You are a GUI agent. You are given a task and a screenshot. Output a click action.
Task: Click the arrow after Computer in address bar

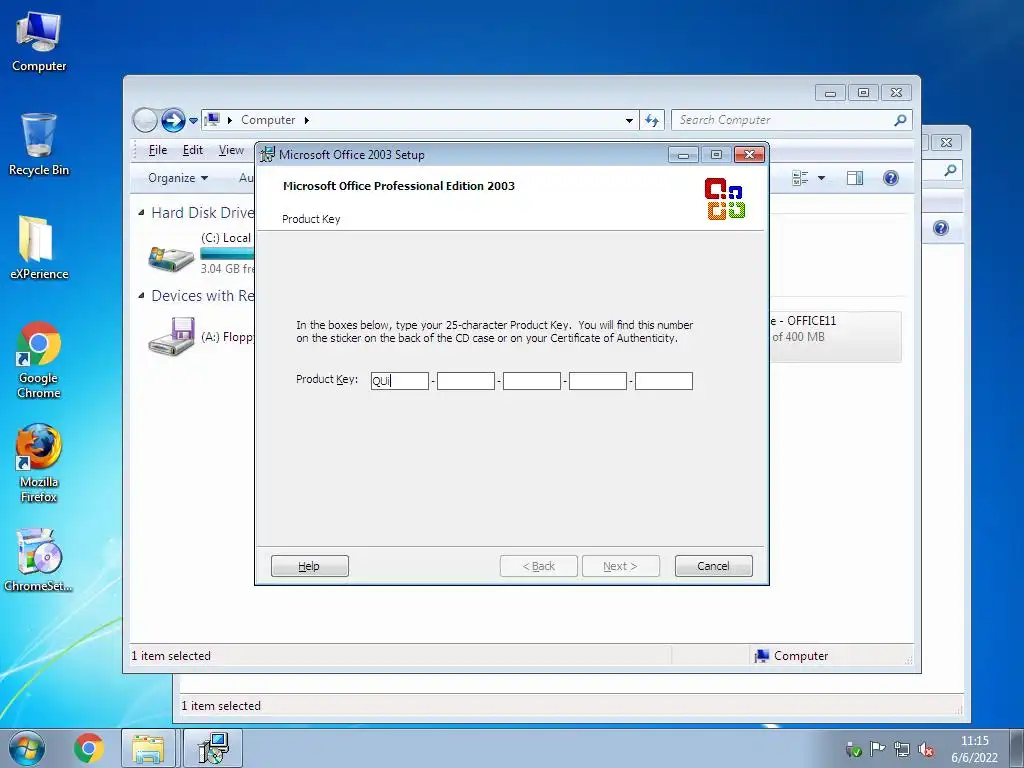click(306, 120)
